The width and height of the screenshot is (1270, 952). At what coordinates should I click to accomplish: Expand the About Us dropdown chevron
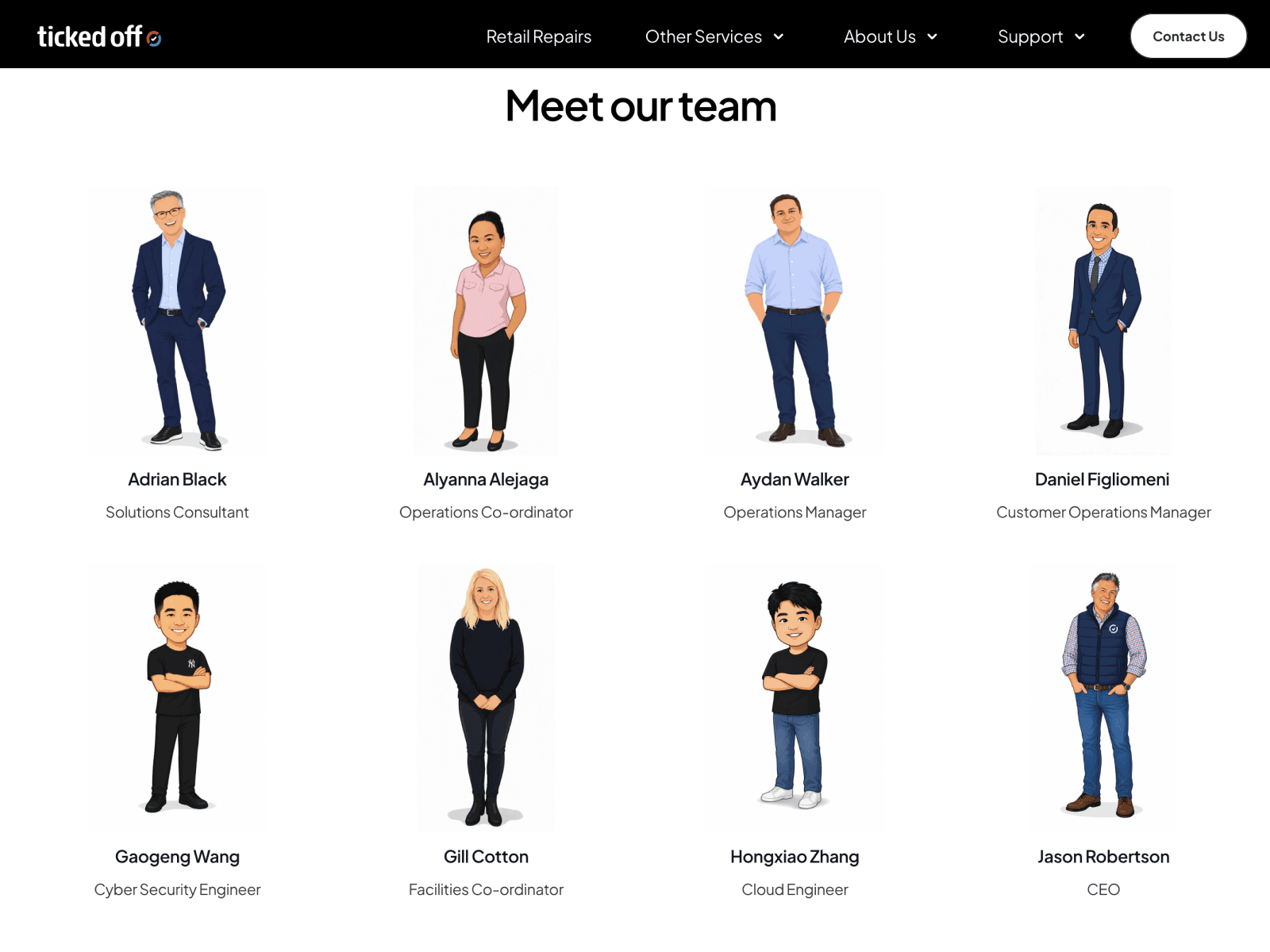click(x=933, y=36)
